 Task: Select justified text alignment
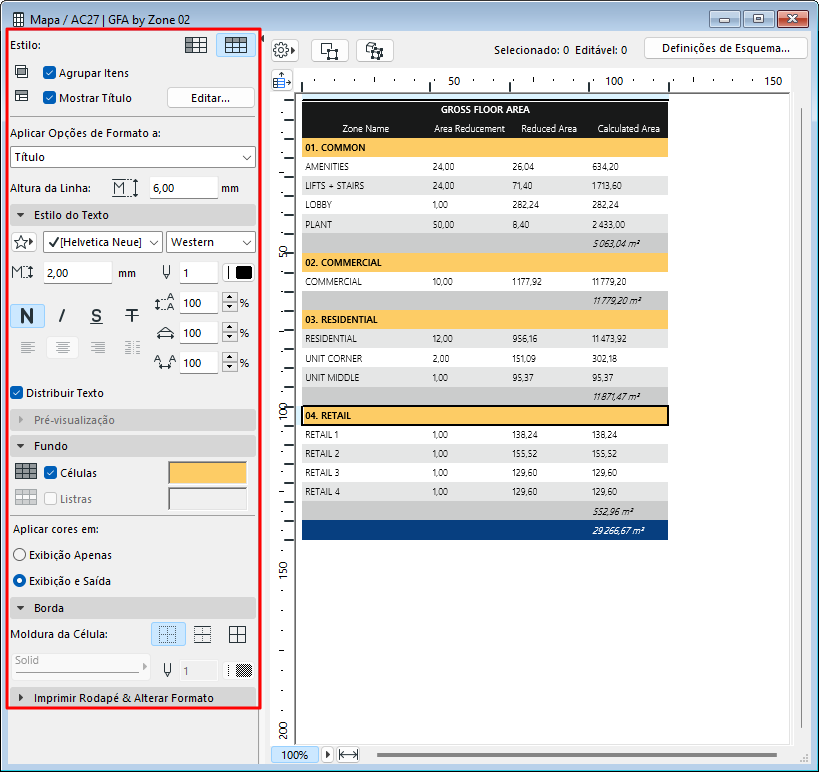point(133,347)
